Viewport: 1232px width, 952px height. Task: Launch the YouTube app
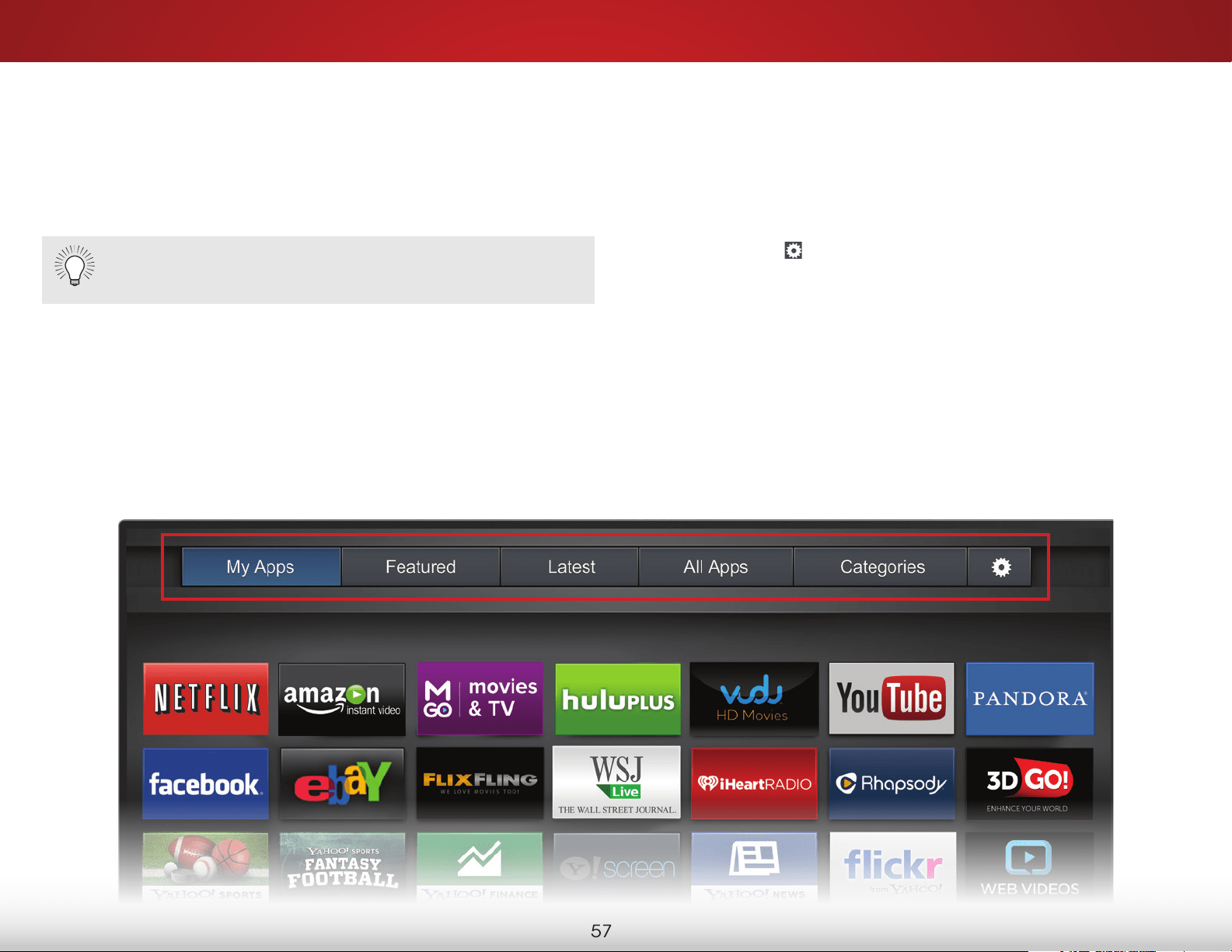tap(892, 699)
